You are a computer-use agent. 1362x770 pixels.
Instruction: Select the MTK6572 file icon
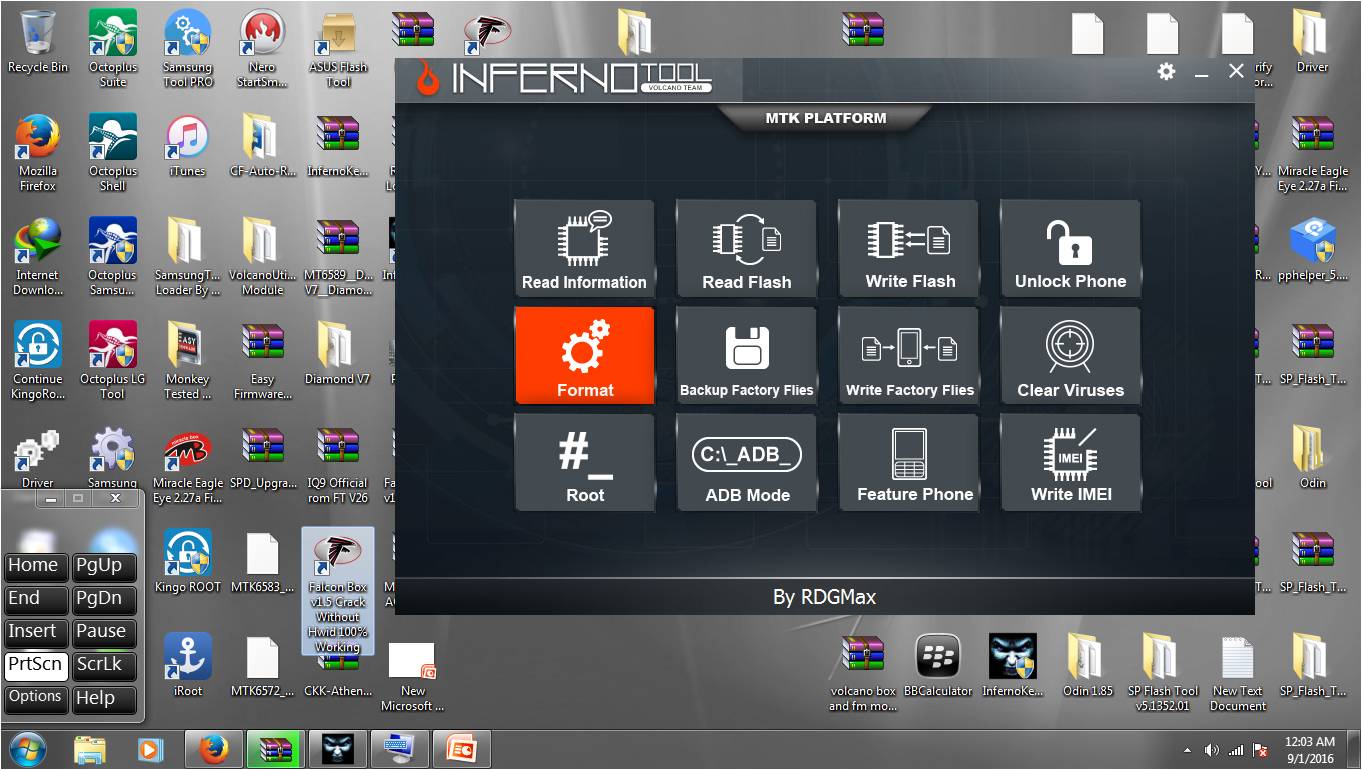262,666
